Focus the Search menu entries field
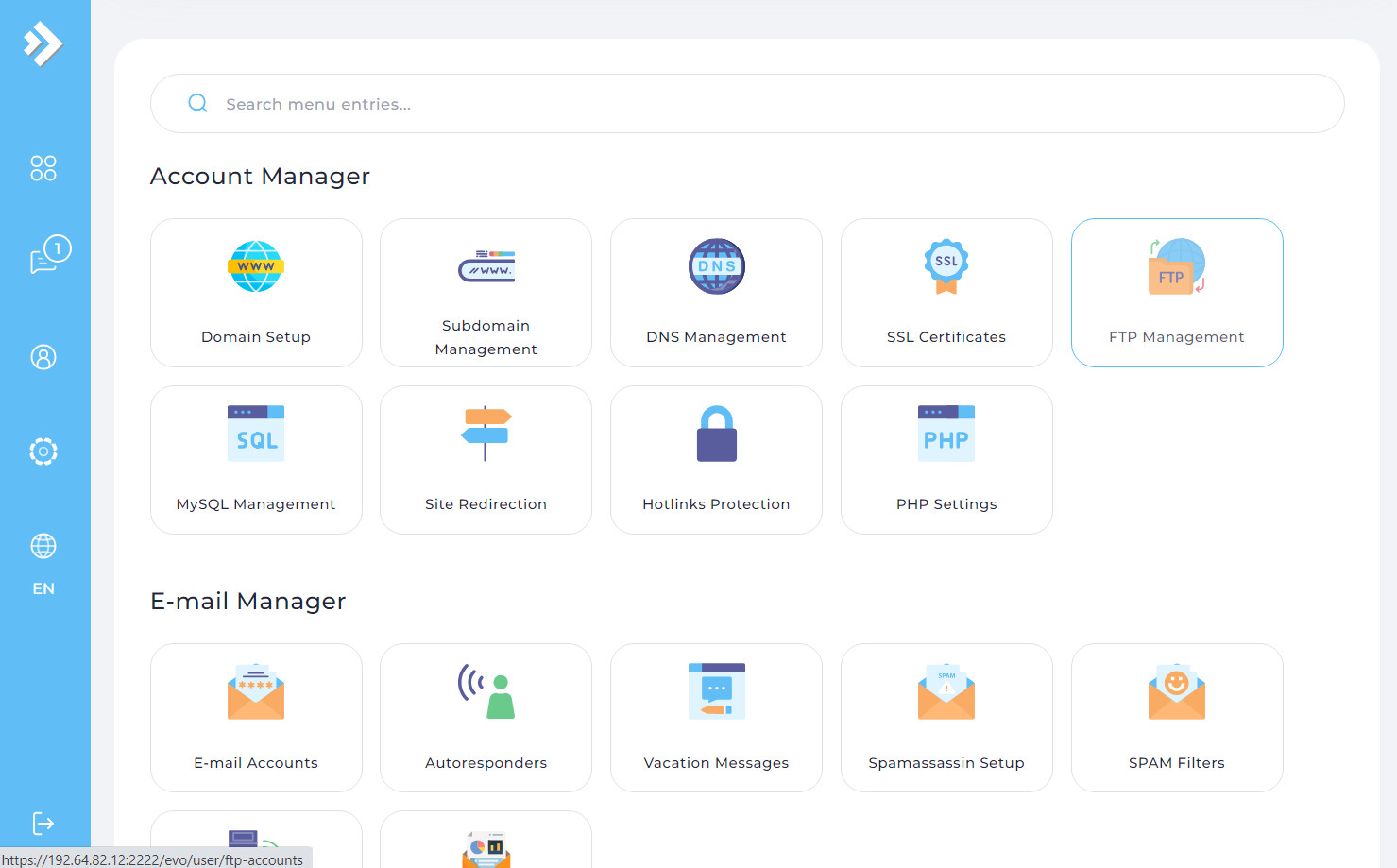 click(x=747, y=104)
